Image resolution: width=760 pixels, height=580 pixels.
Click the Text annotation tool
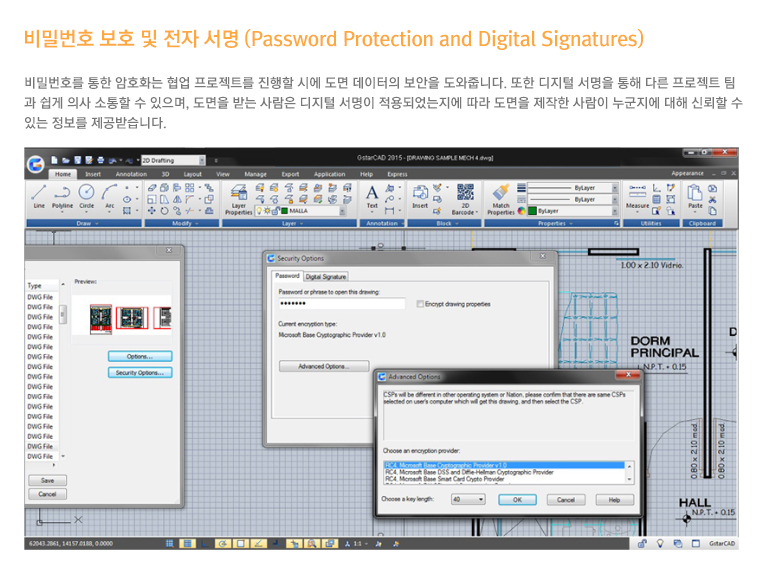coord(372,195)
